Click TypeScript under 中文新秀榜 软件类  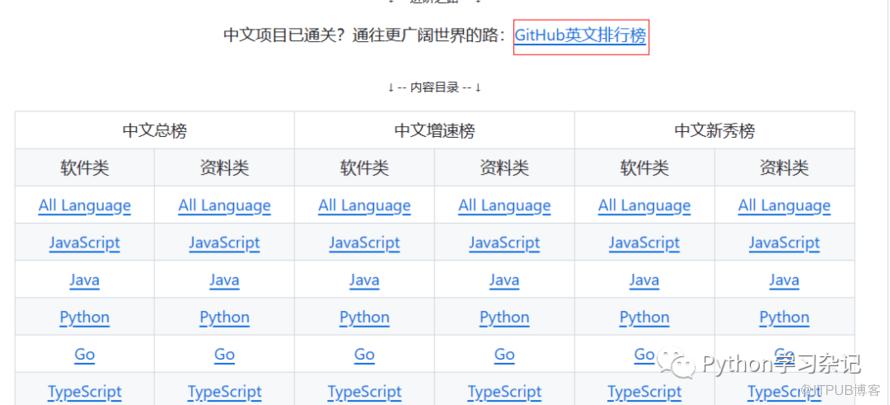(x=644, y=392)
